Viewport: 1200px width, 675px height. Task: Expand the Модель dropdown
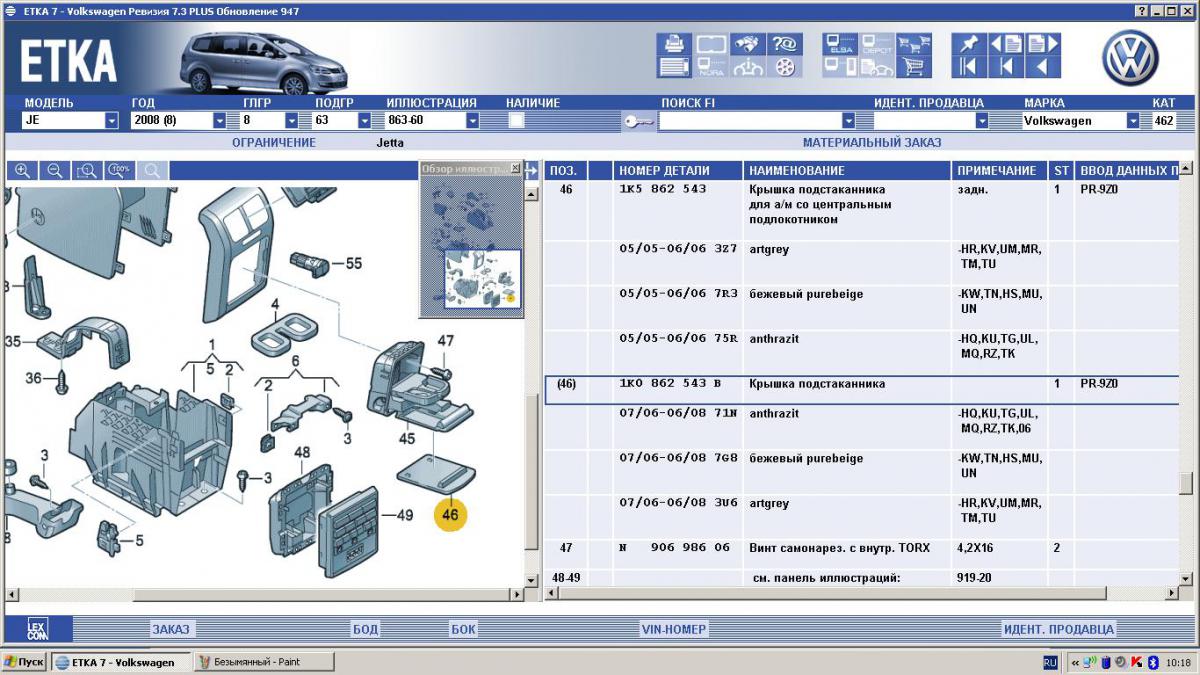[x=112, y=120]
